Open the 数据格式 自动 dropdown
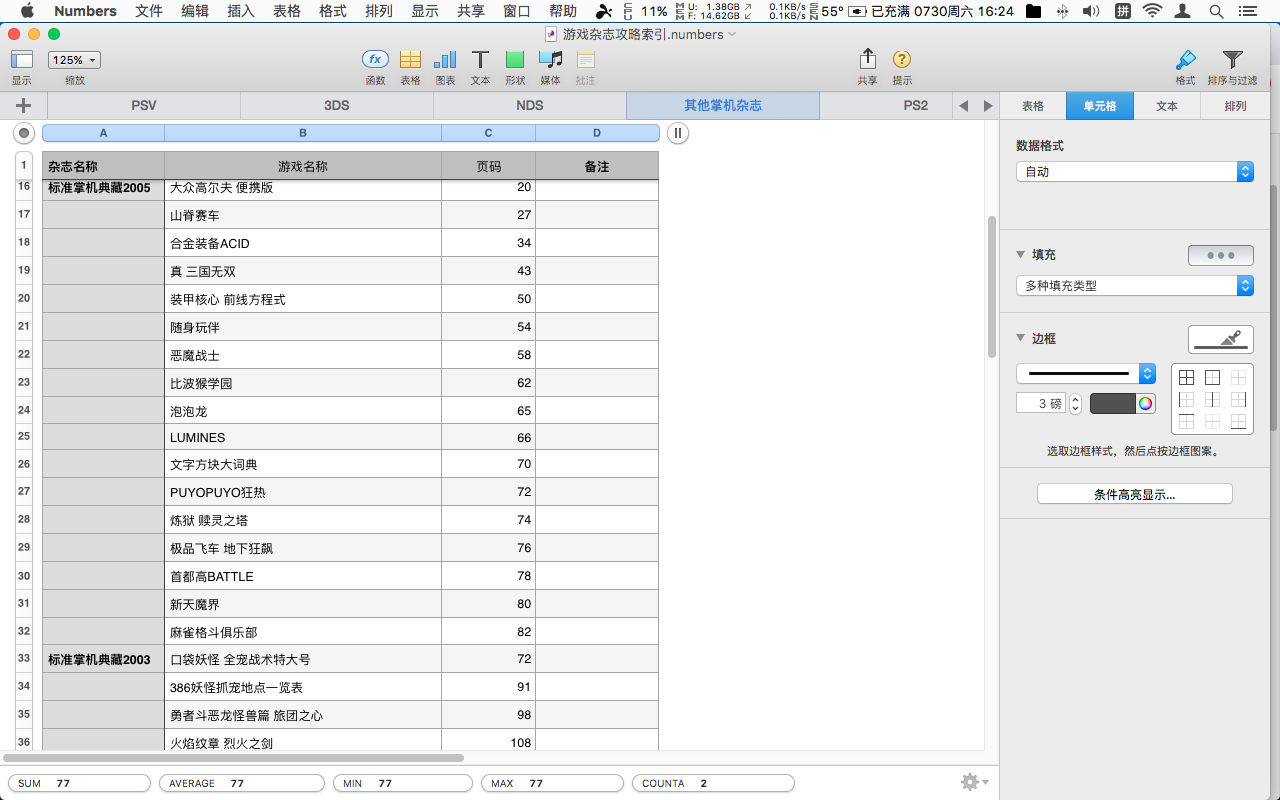Screen dimensions: 1280x800 coord(1134,172)
